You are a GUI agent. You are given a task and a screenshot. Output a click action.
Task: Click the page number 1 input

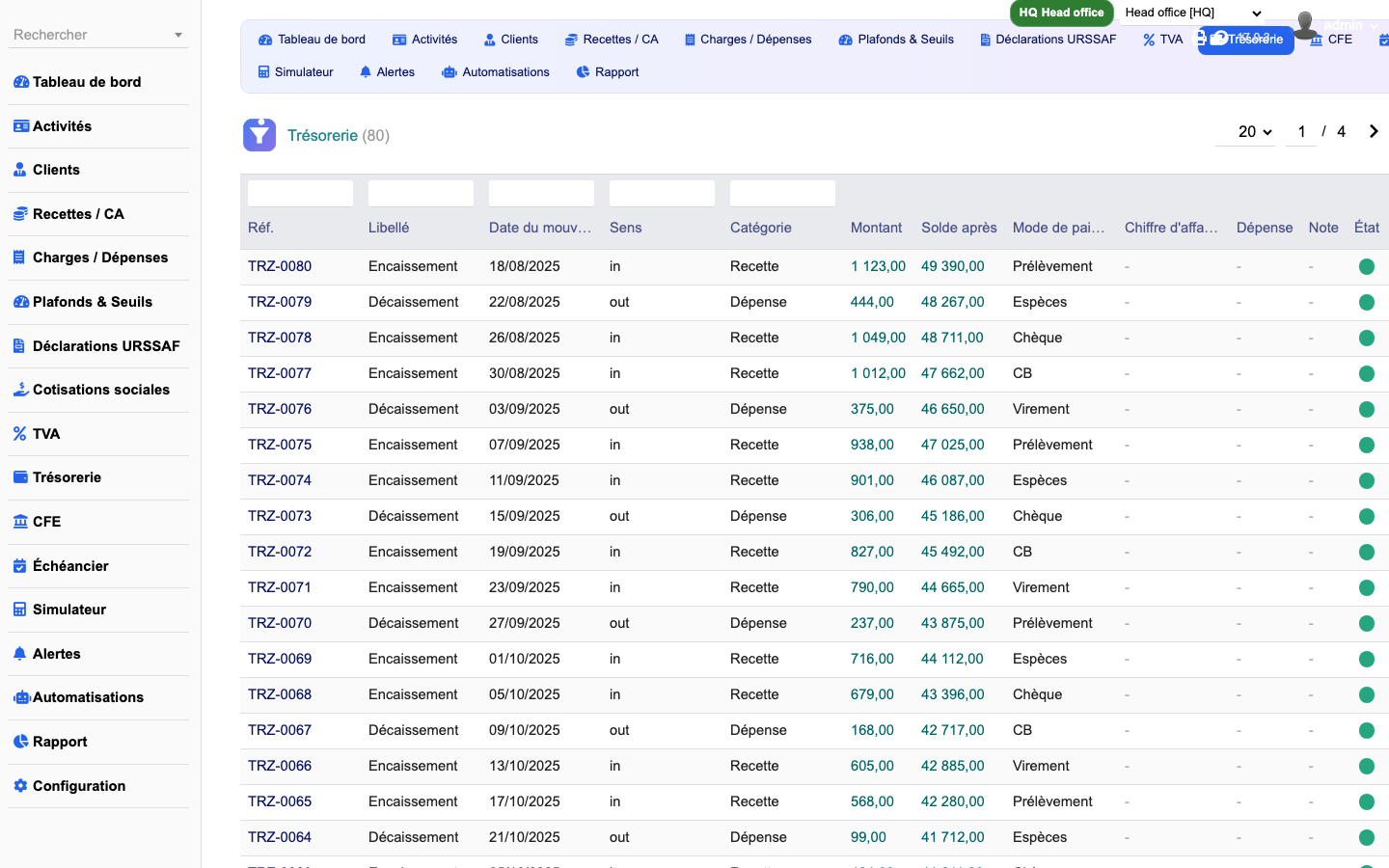1301,132
